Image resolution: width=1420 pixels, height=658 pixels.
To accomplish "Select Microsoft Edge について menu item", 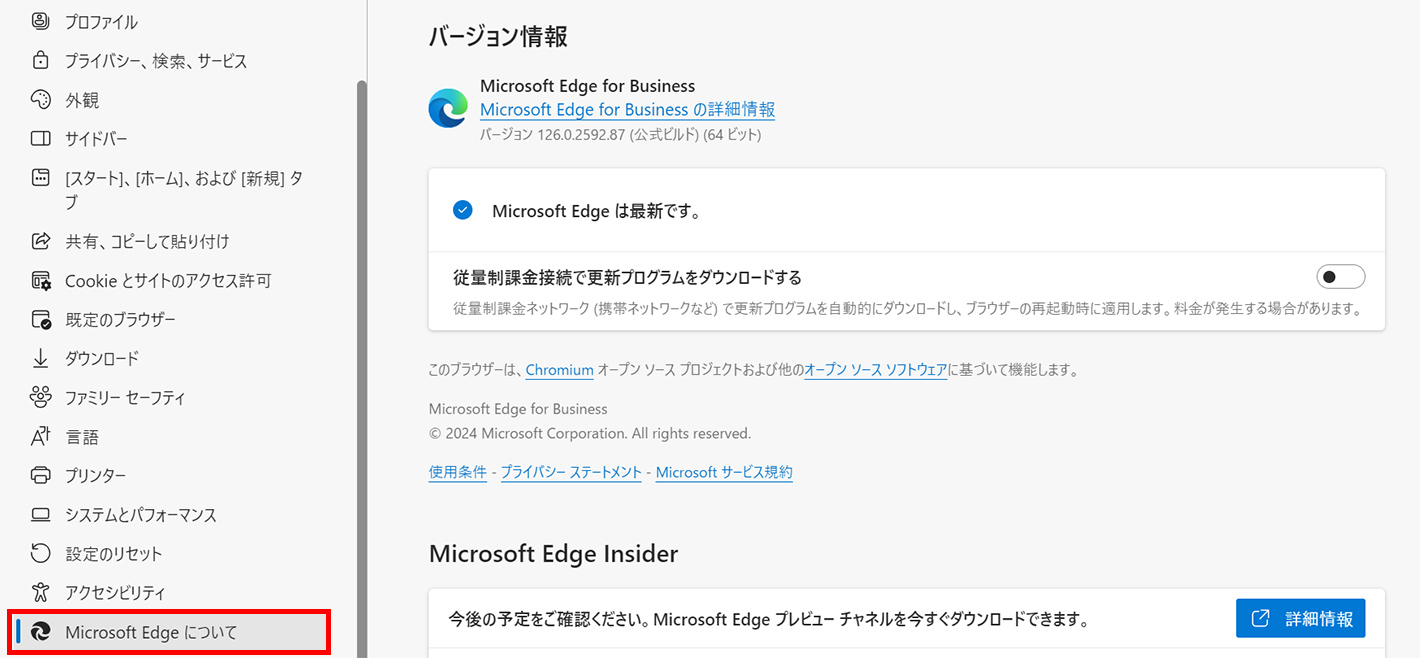I will point(170,632).
